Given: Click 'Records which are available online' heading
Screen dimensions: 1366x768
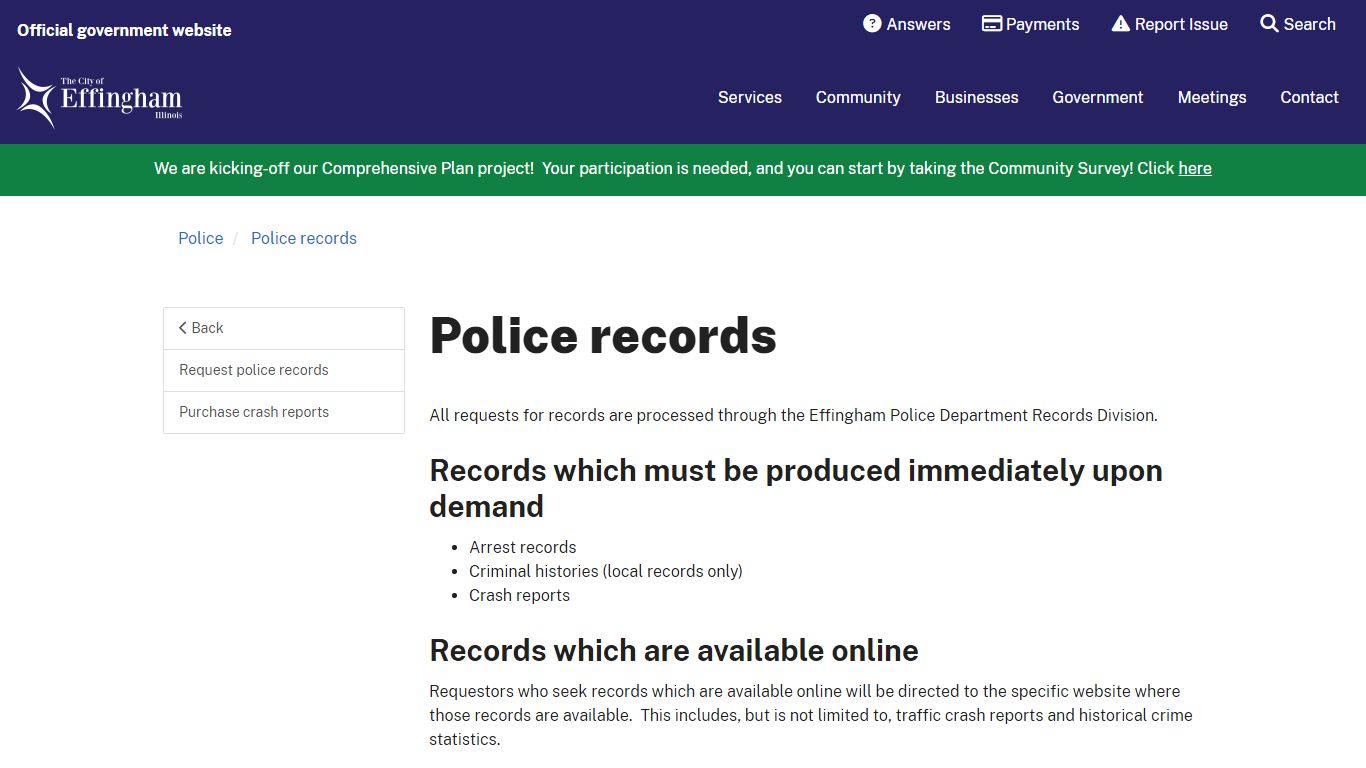Looking at the screenshot, I should (674, 650).
